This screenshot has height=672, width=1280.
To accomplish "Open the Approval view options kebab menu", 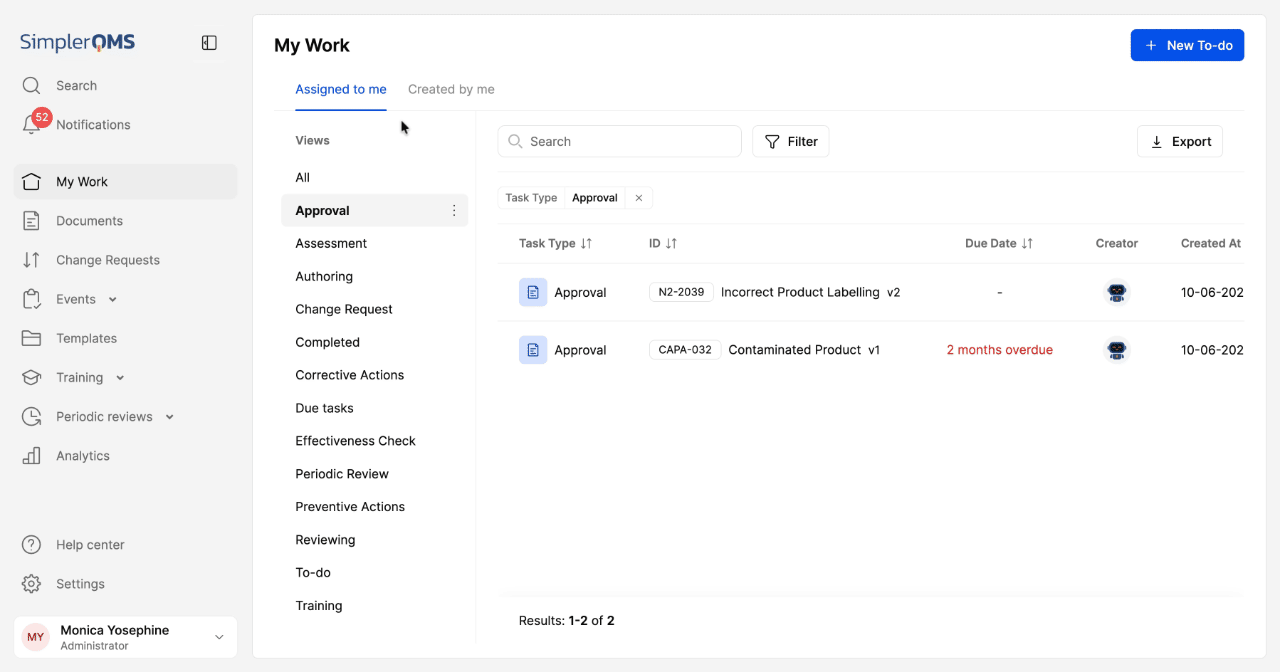I will [x=454, y=211].
